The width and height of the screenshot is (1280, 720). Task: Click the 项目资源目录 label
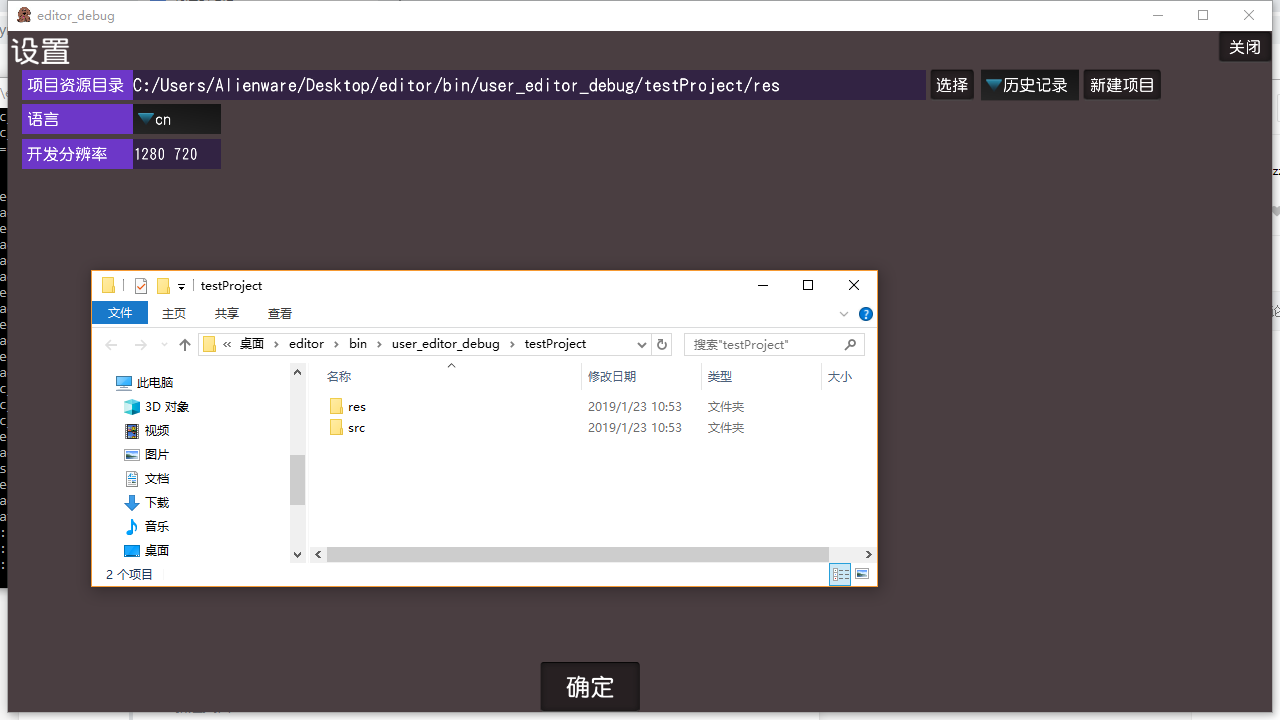pos(77,85)
